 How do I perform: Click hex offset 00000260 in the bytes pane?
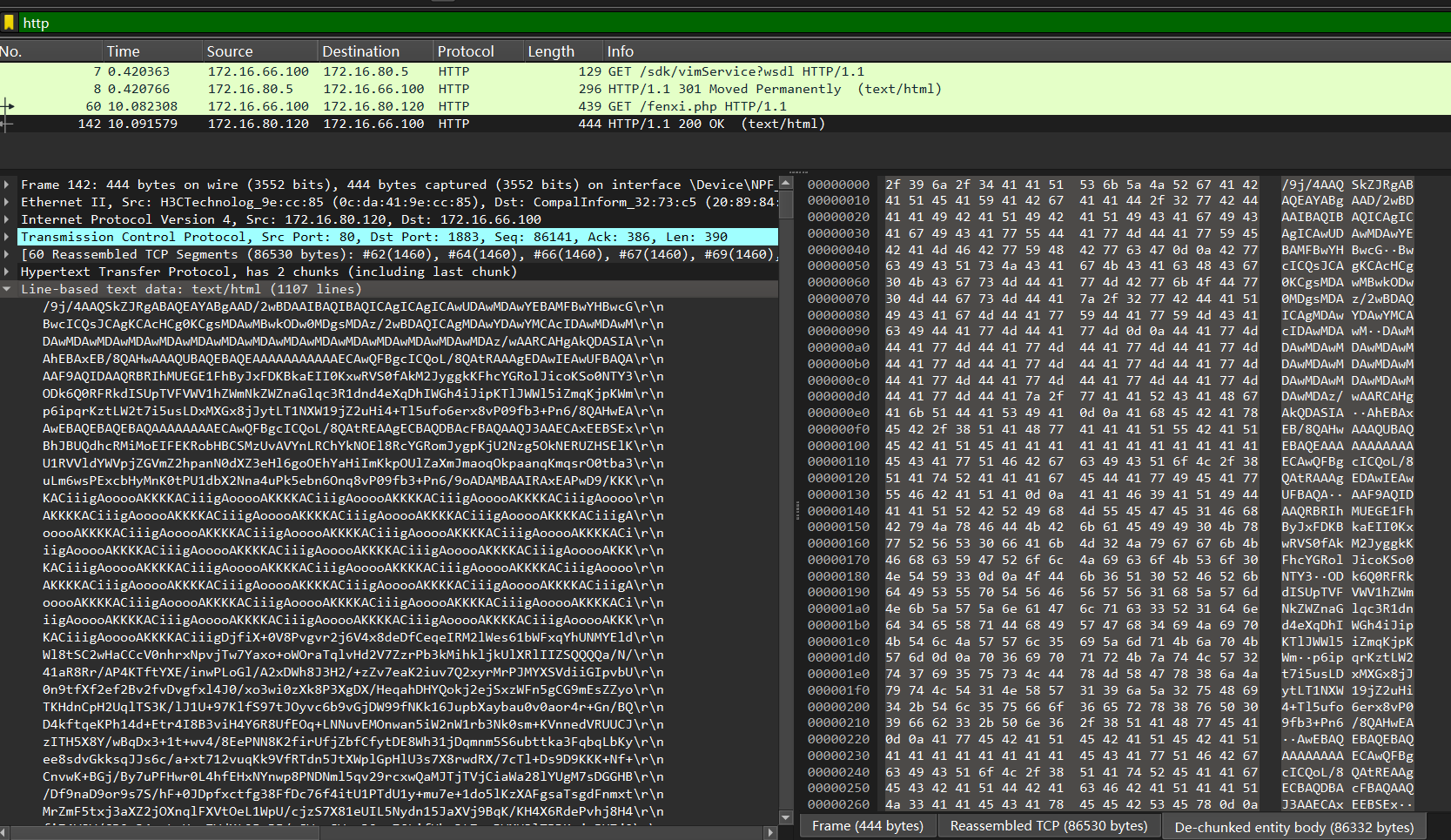(x=838, y=804)
